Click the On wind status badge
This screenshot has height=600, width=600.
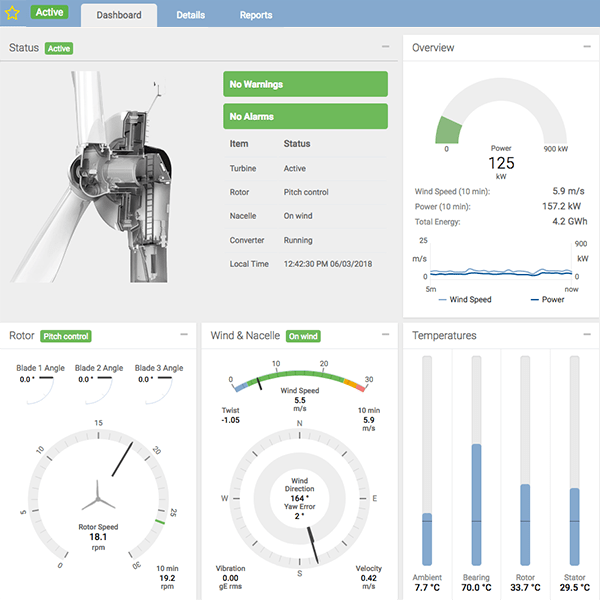click(302, 336)
